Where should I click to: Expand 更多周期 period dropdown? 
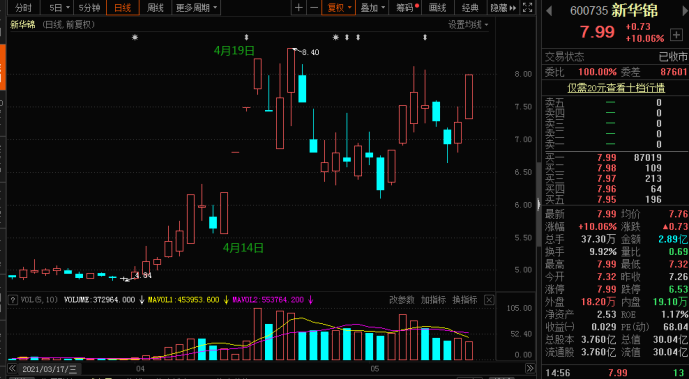tap(196, 7)
